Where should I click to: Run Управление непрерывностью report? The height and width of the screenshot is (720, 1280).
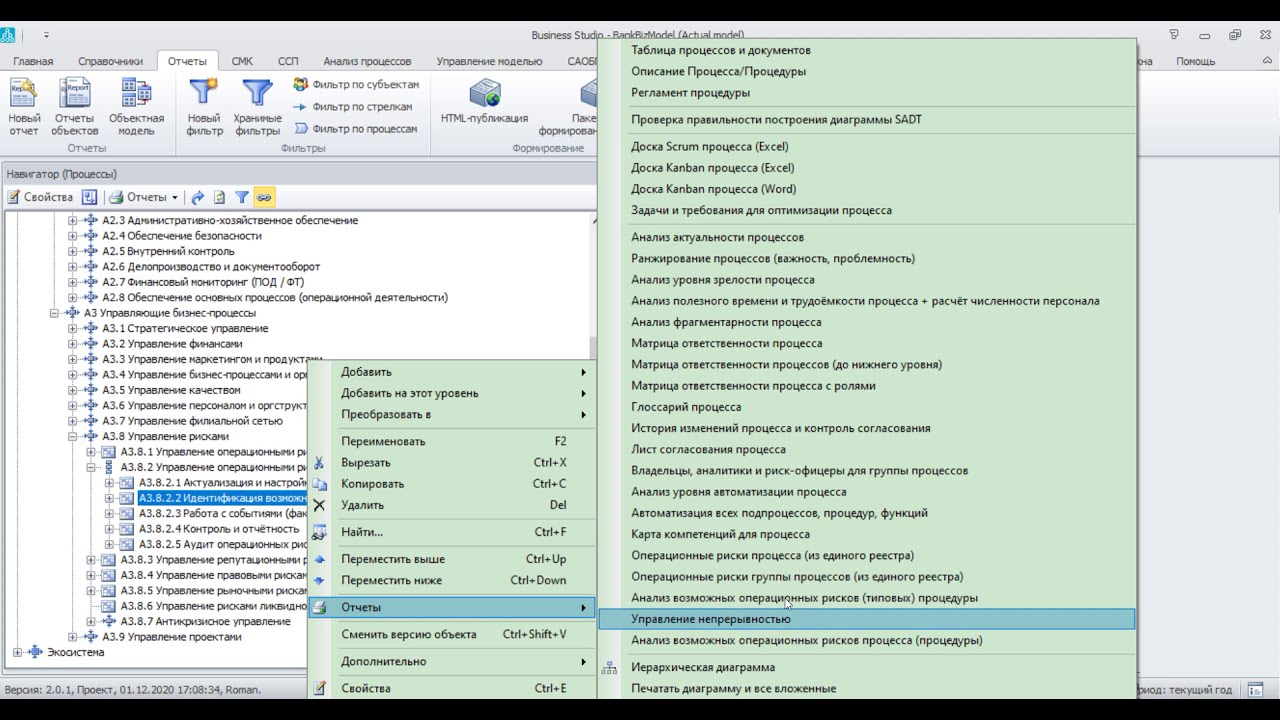coord(867,619)
